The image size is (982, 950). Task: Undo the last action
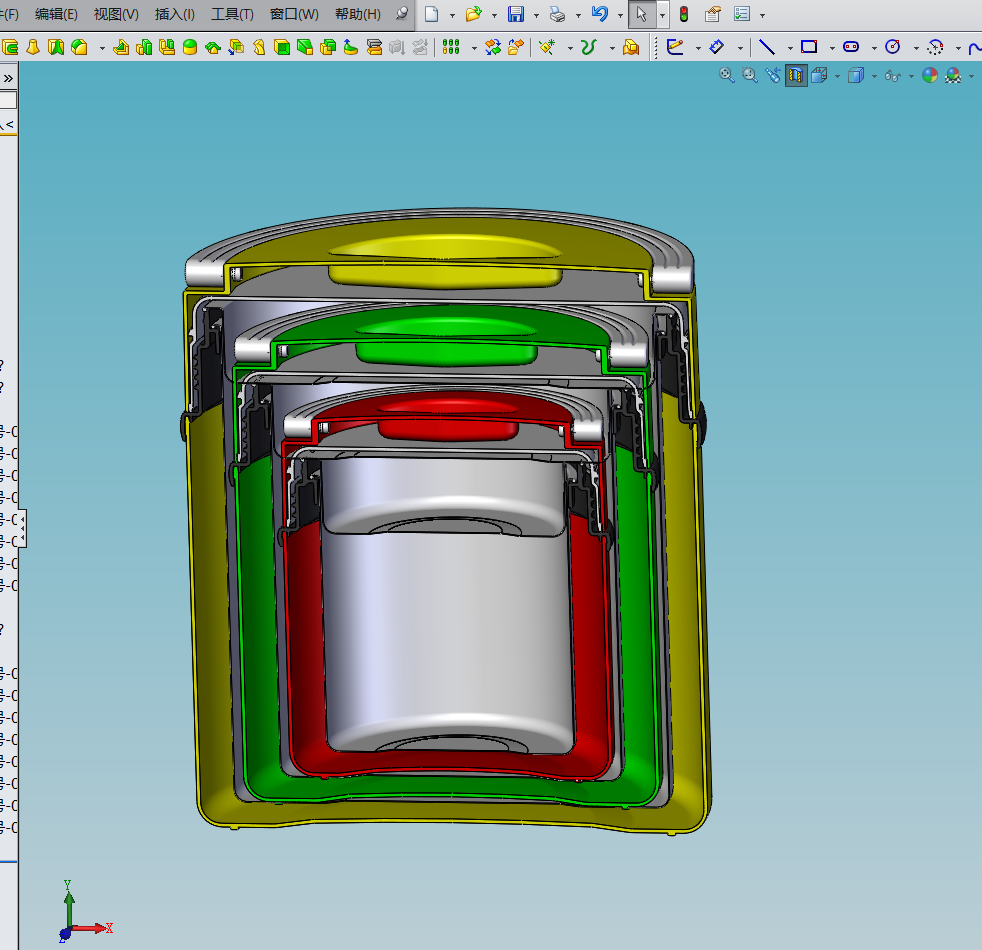599,14
